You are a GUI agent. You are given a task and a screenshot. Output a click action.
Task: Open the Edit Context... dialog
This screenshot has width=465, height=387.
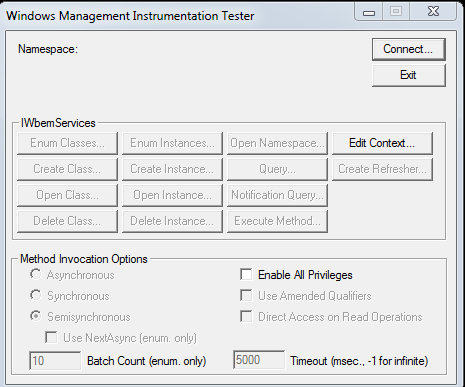click(x=382, y=143)
